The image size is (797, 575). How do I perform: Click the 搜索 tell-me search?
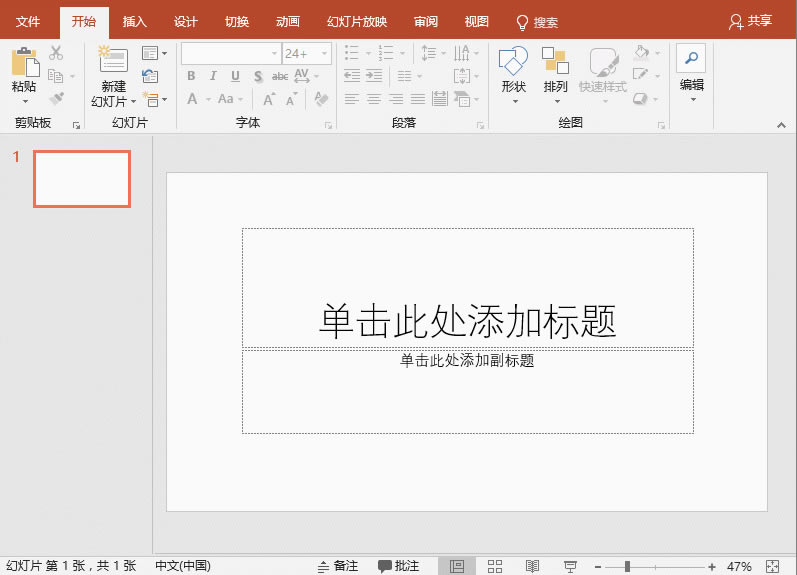537,22
